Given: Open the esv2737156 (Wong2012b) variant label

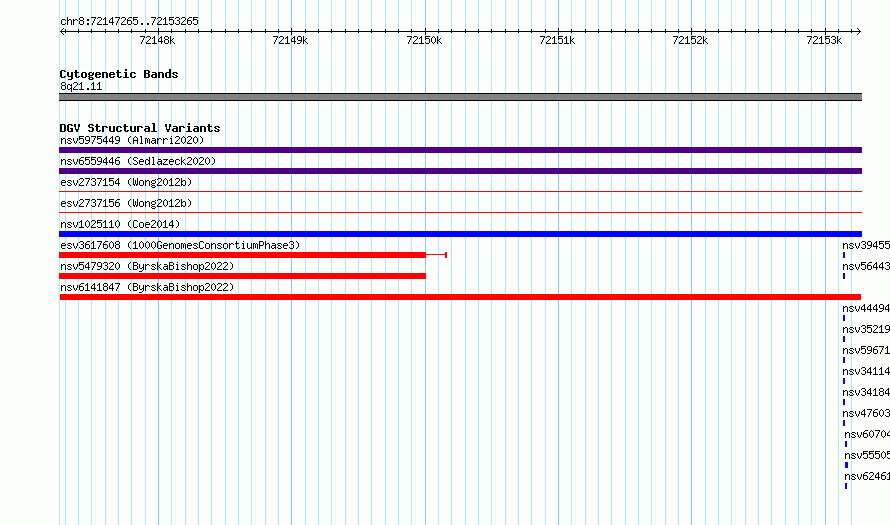Looking at the screenshot, I should 126,203.
